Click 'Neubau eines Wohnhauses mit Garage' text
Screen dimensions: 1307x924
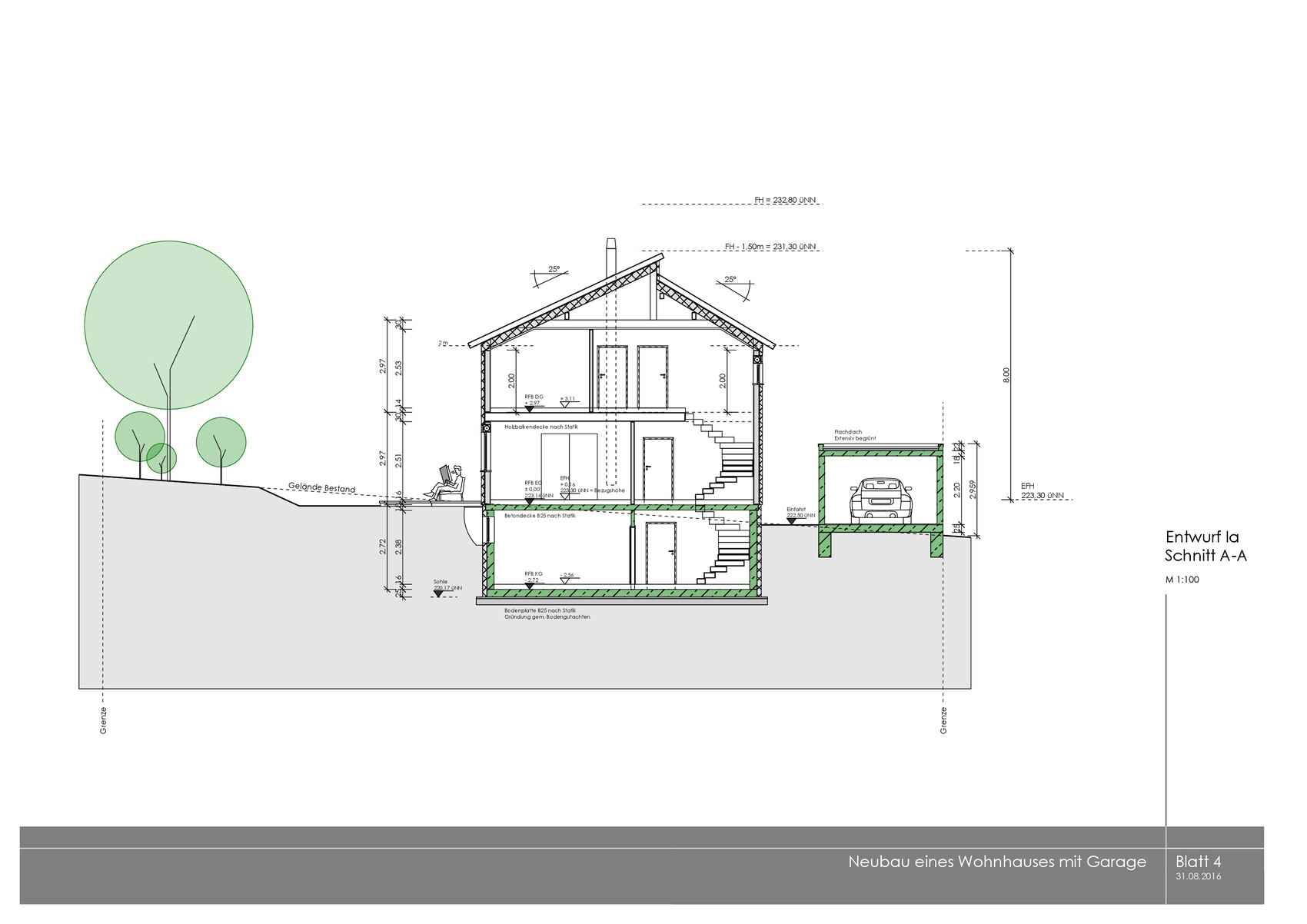coord(996,862)
